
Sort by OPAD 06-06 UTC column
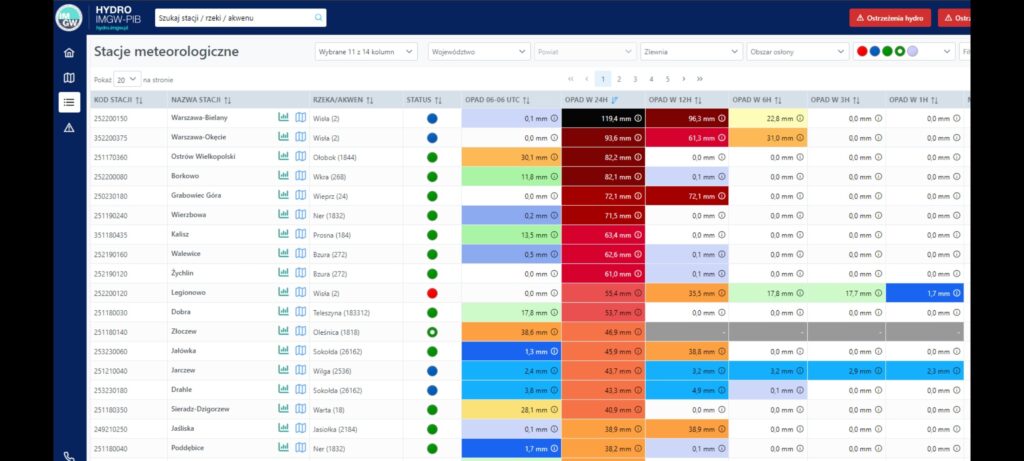(x=526, y=100)
